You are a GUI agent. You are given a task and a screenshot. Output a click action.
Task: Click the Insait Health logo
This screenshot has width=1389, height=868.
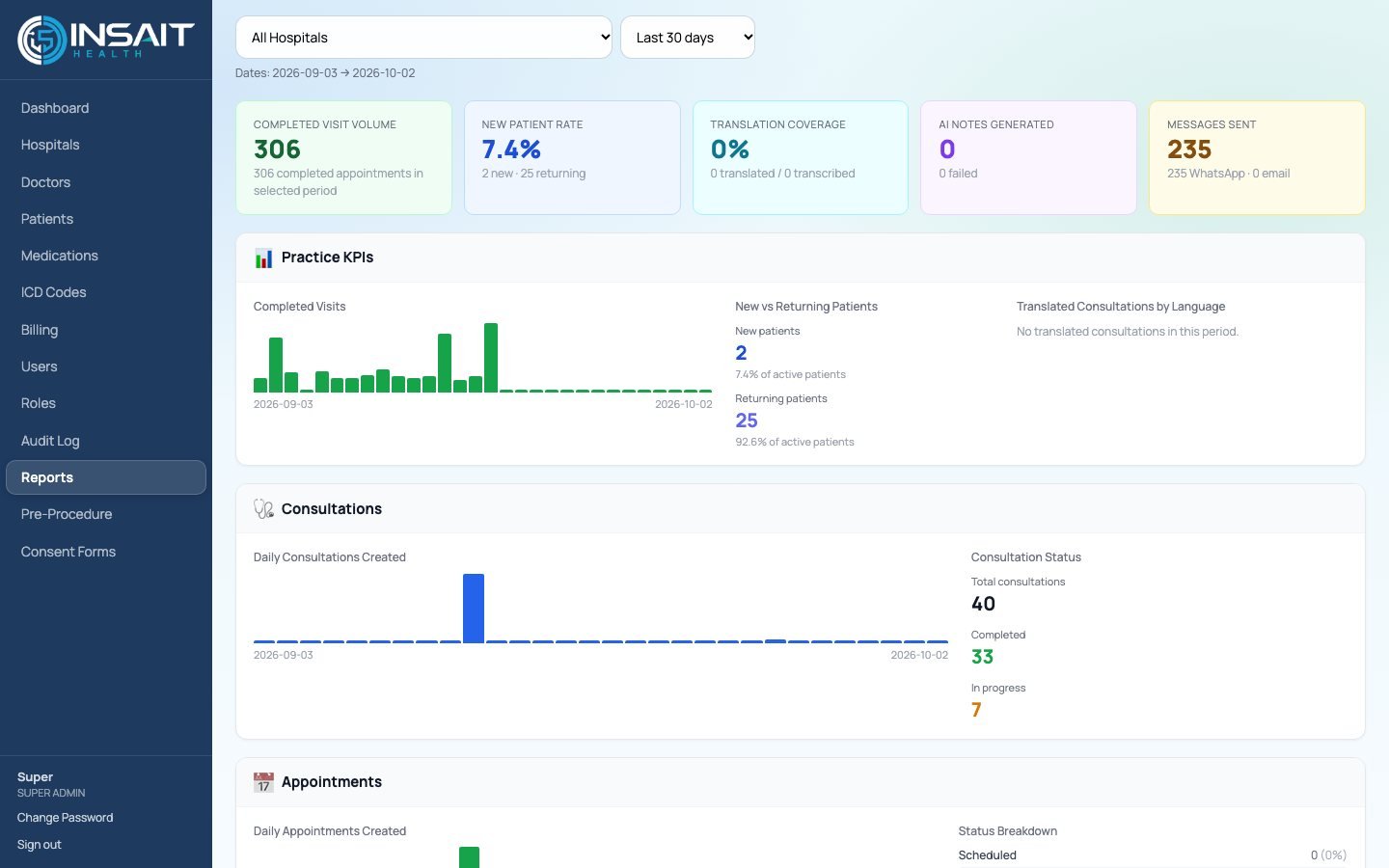click(x=106, y=40)
